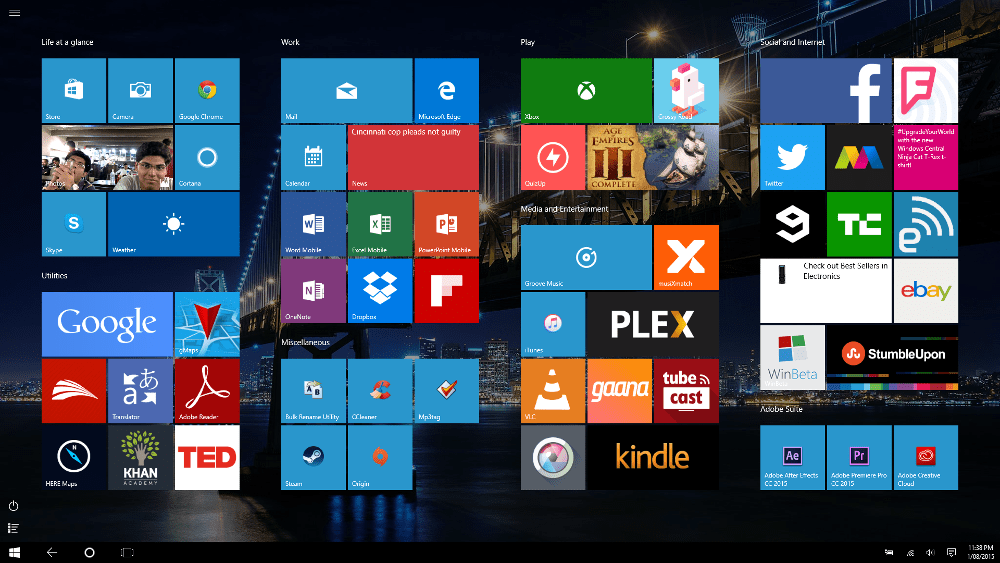Launch Microsoft Edge tile
Screen dimensions: 1000x563
(x=446, y=91)
